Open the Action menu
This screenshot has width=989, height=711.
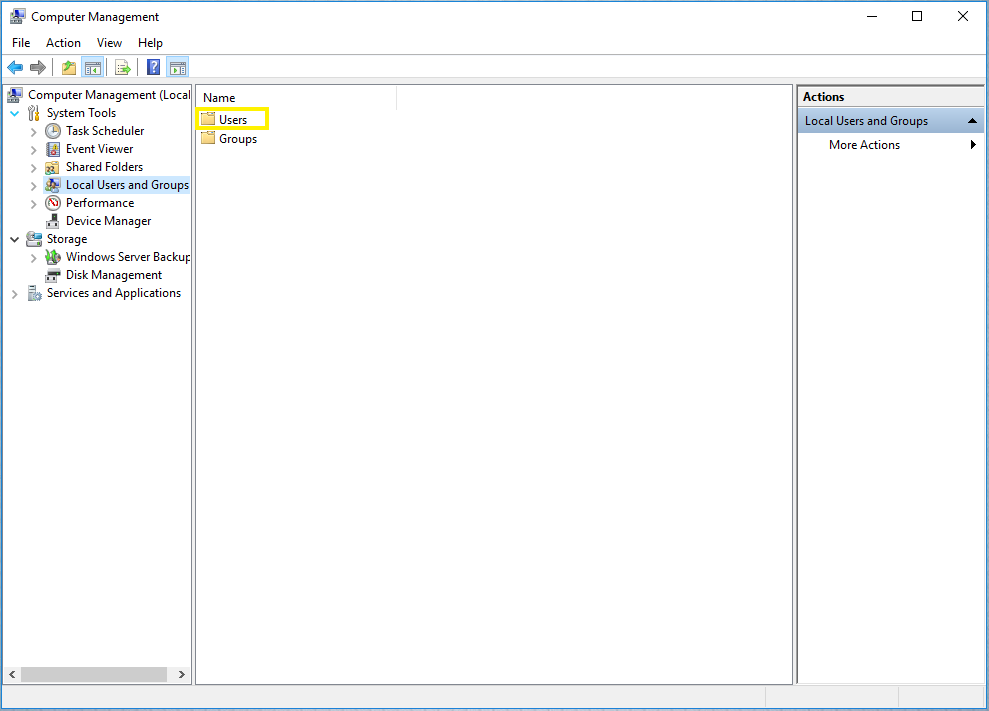(x=63, y=43)
